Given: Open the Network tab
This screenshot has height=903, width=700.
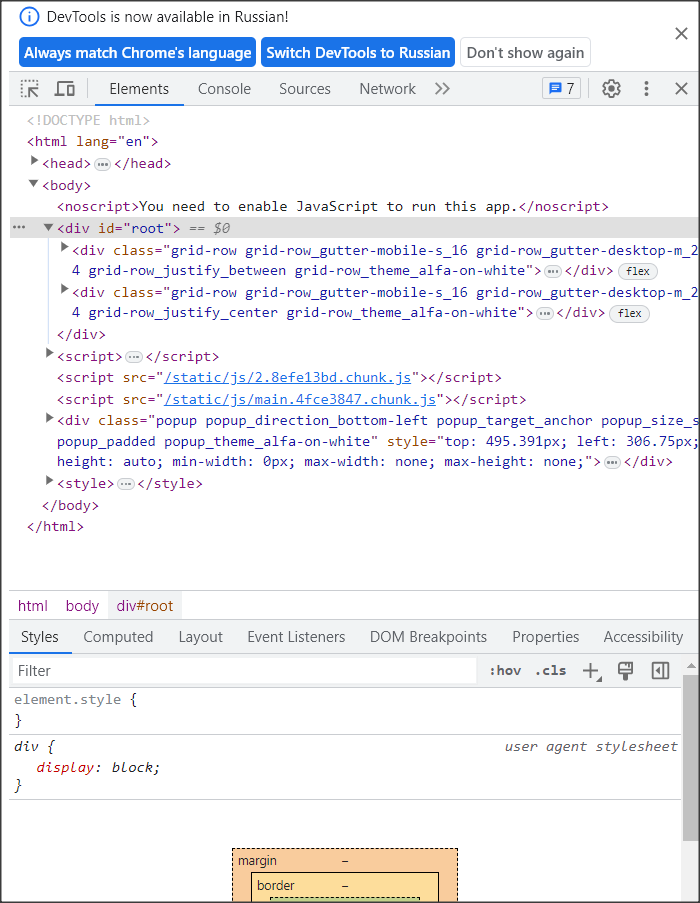Looking at the screenshot, I should point(387,89).
